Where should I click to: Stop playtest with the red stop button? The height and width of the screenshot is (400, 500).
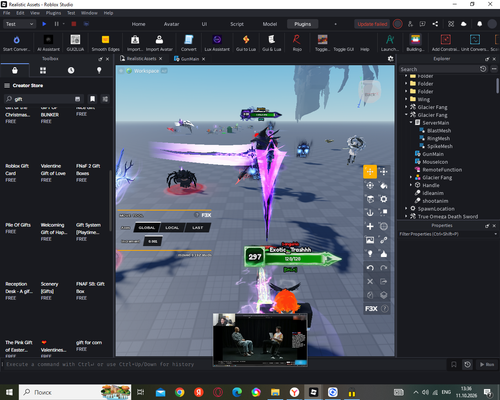[x=74, y=24]
